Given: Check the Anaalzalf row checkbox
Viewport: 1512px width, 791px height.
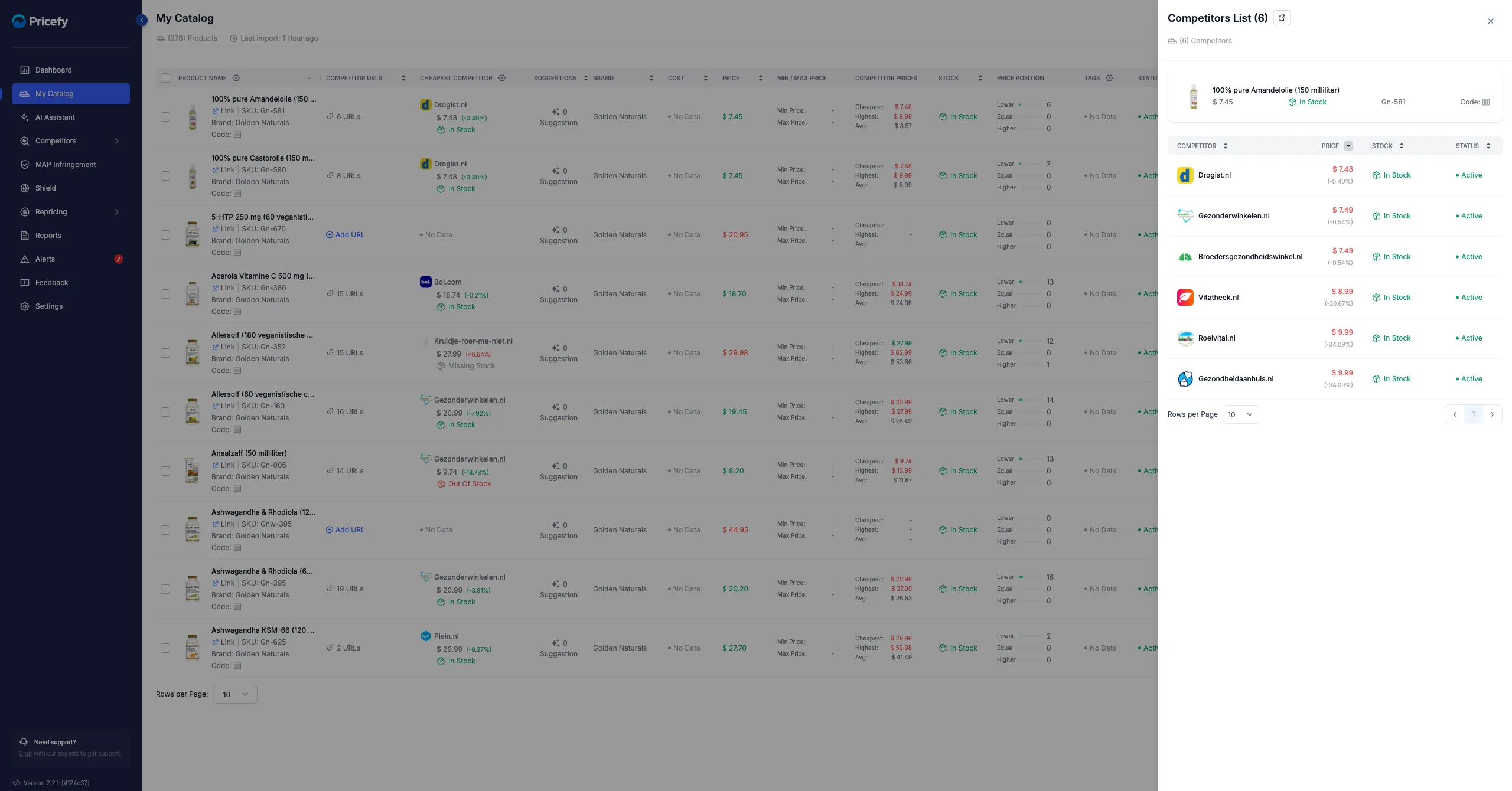Looking at the screenshot, I should 165,471.
